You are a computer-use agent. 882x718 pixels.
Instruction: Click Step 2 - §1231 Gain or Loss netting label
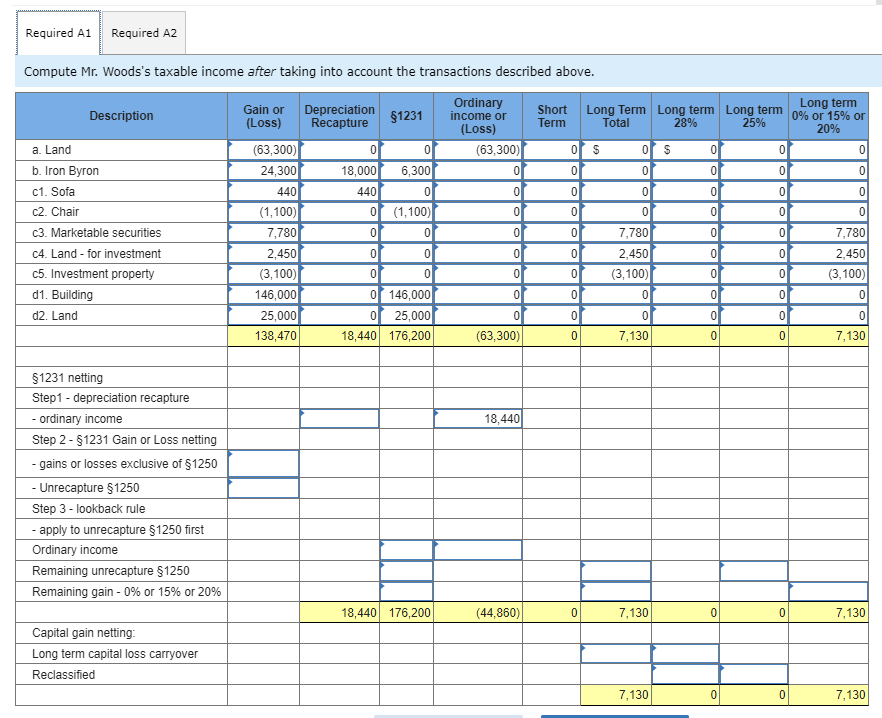click(124, 439)
